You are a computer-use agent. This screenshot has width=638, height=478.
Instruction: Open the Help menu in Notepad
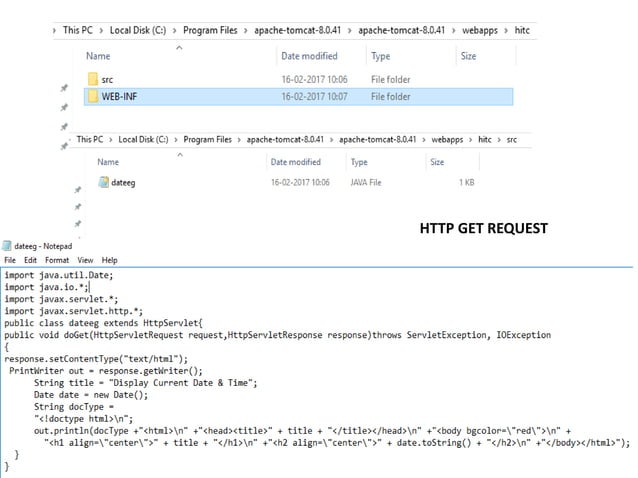coord(109,260)
